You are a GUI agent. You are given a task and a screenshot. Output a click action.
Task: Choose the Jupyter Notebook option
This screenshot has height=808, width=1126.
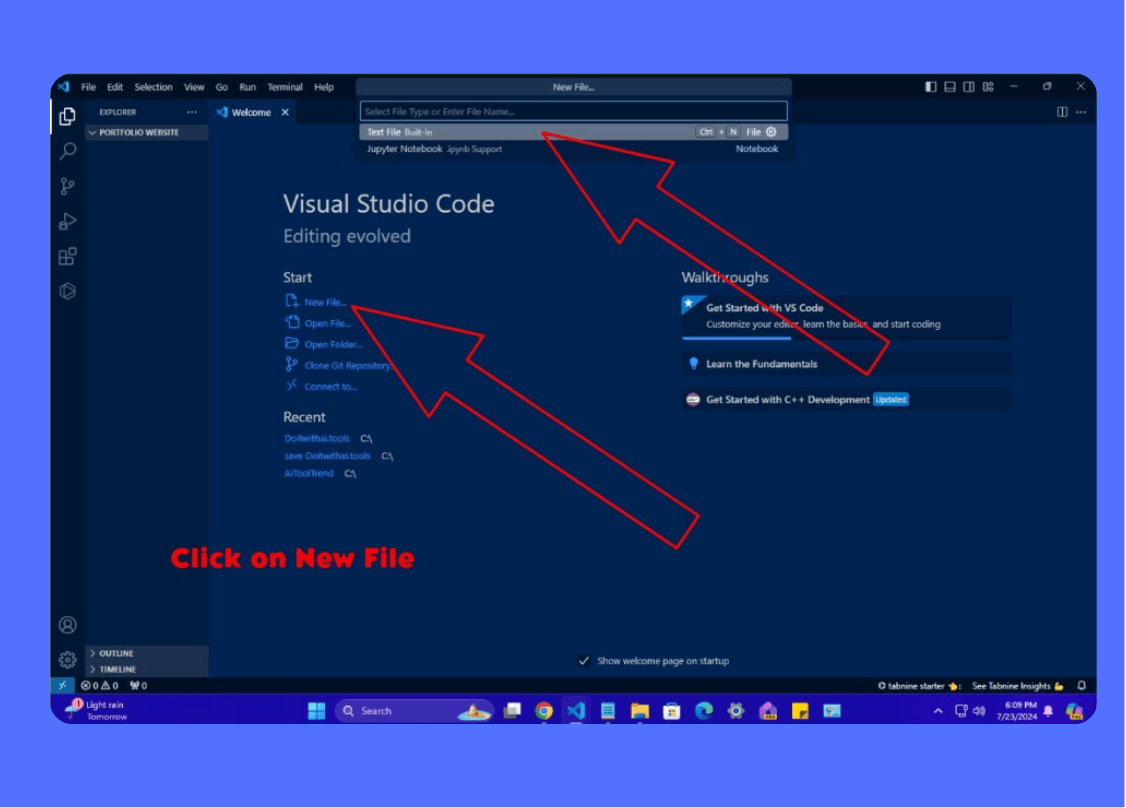(574, 149)
